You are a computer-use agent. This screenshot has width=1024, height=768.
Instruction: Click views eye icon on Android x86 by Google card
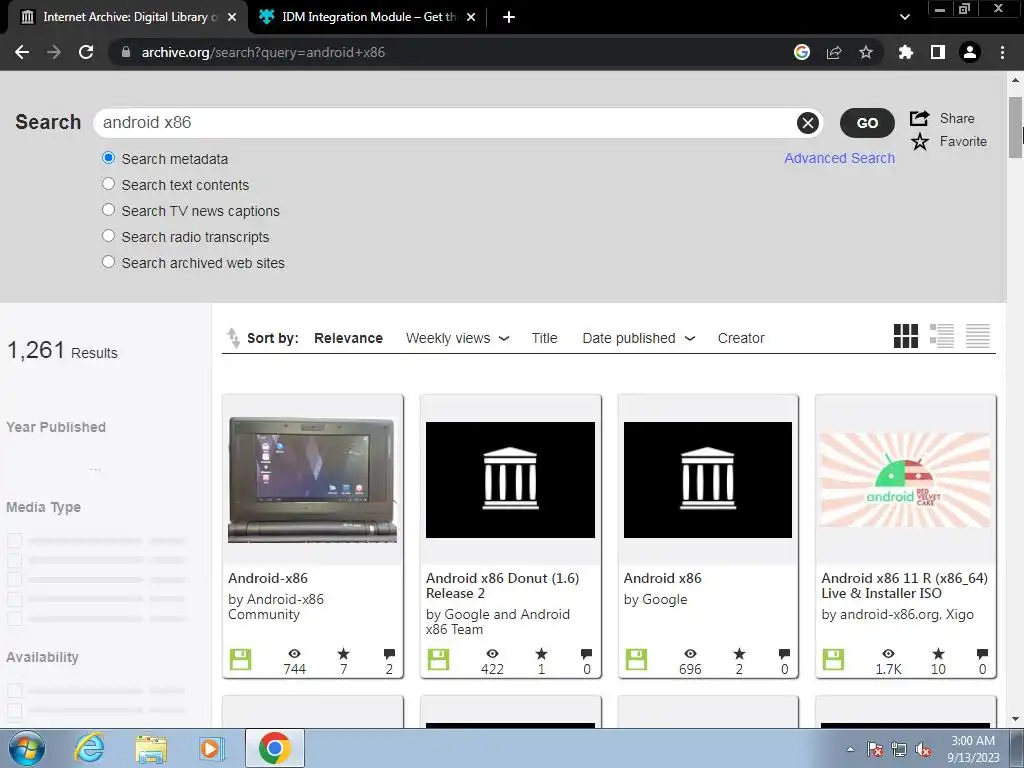[690, 654]
